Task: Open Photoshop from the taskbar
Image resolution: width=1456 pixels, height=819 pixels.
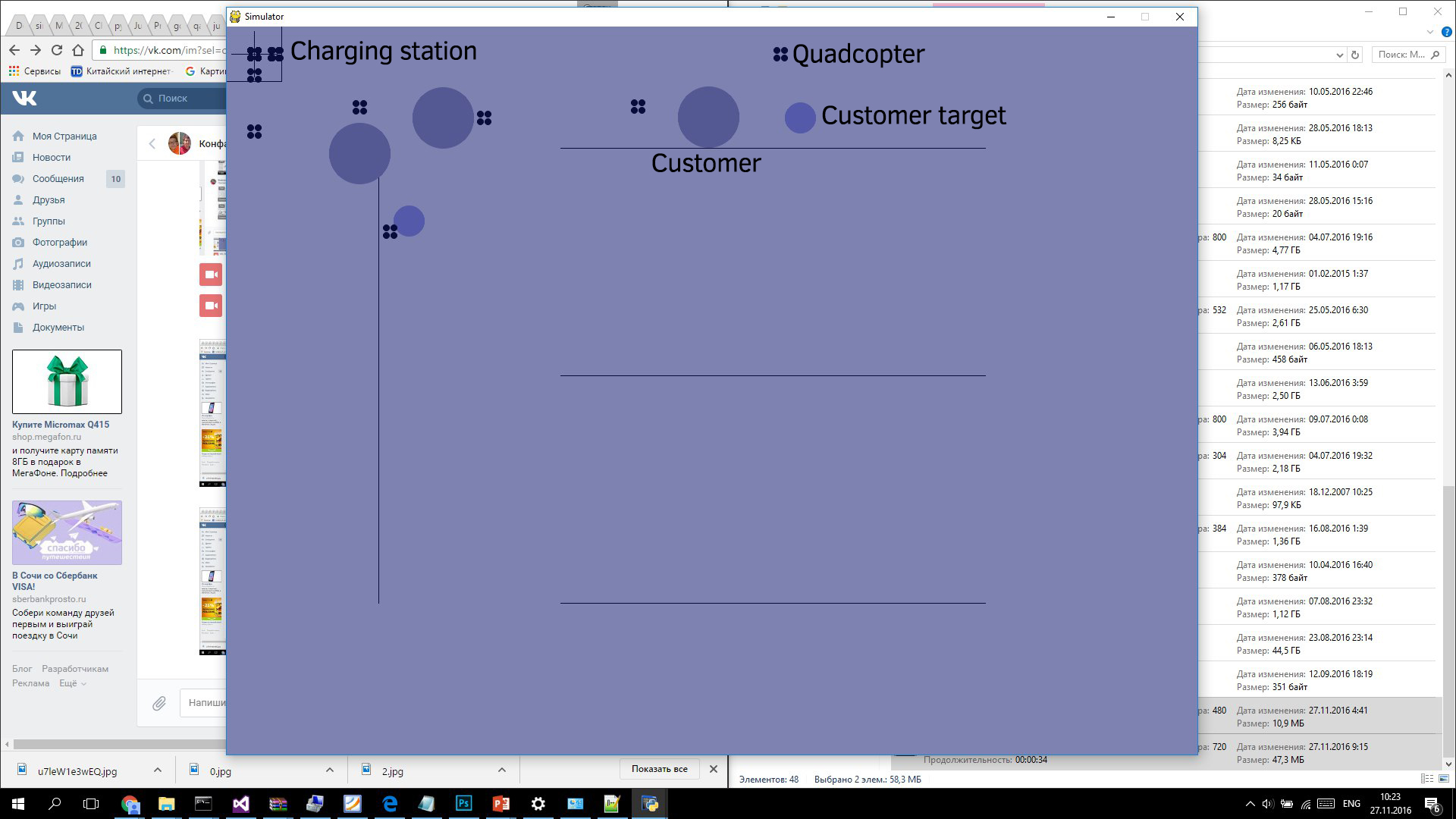Action: click(x=463, y=804)
